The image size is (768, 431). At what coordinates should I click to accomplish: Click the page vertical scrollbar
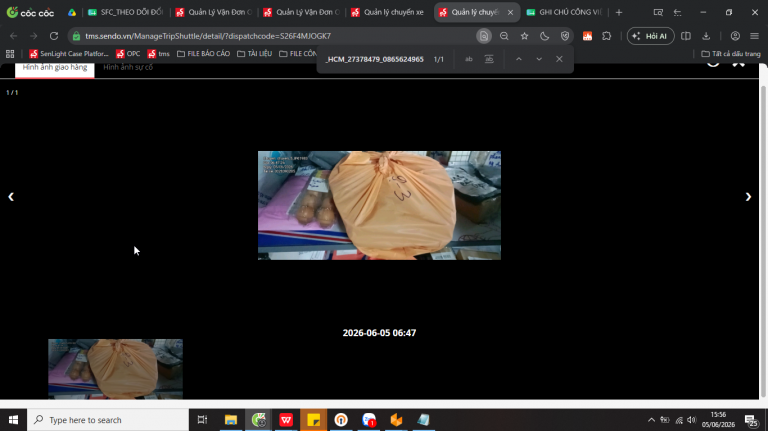(x=763, y=240)
